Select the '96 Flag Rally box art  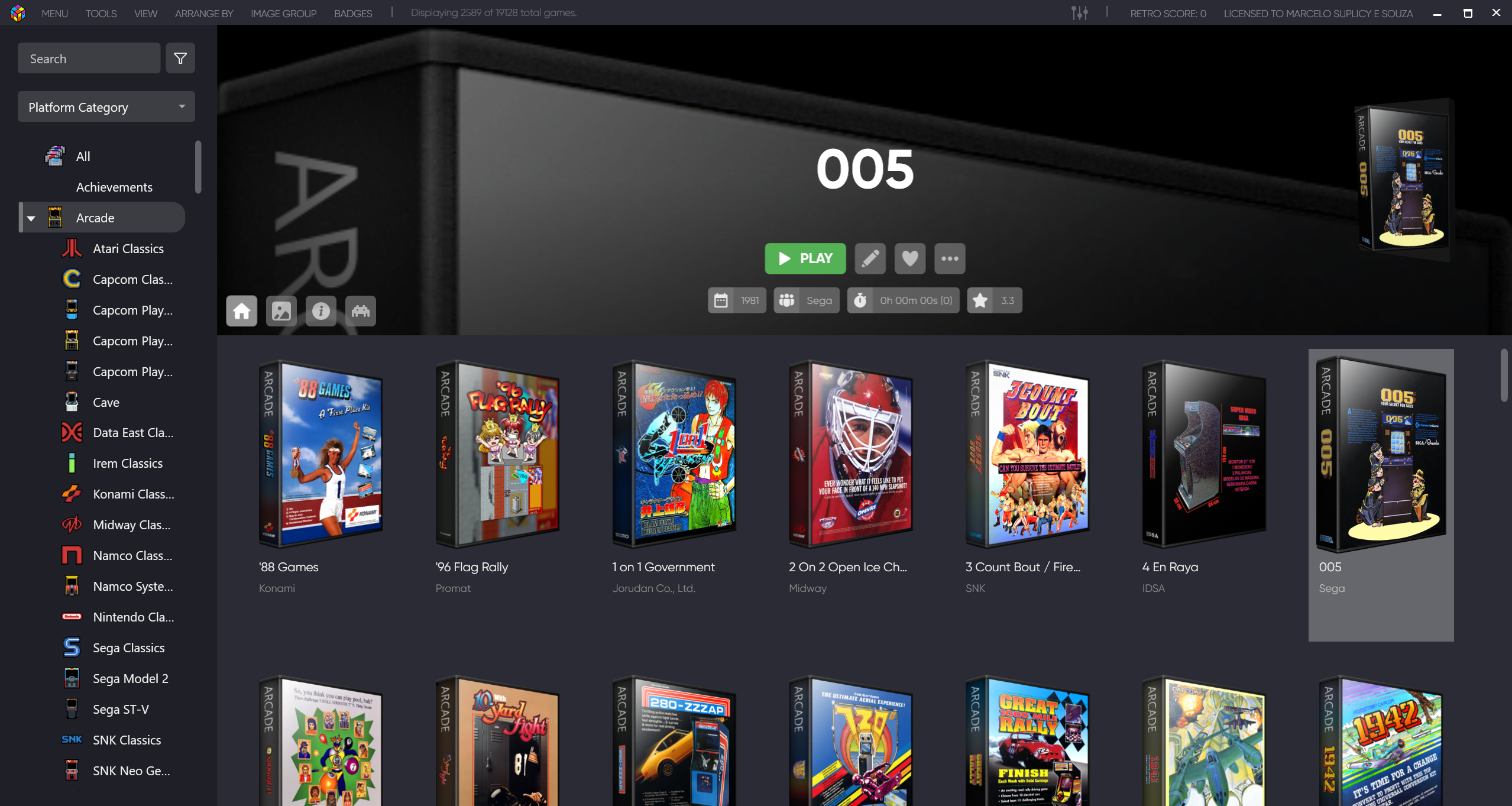coord(497,454)
